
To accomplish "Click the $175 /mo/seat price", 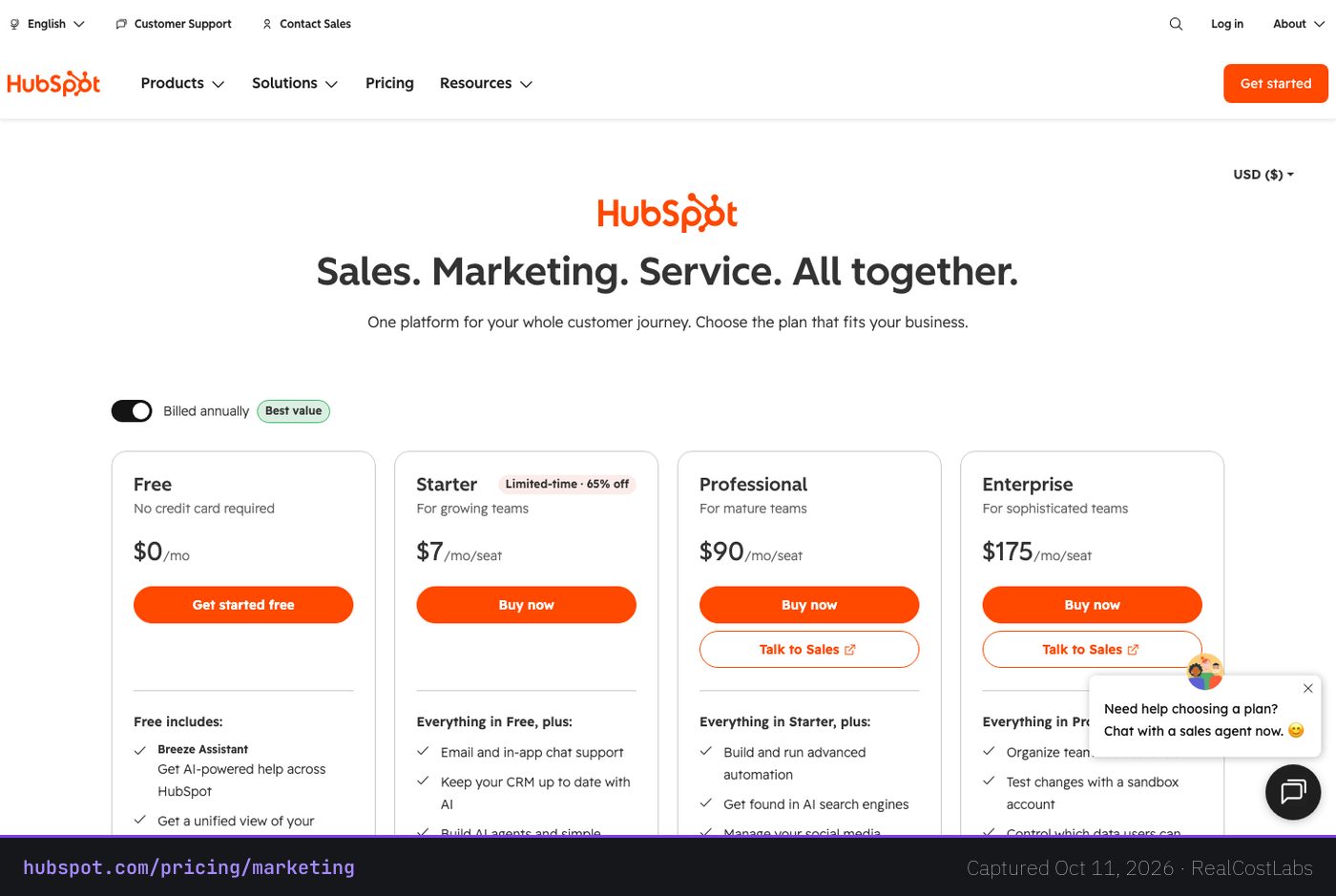I will click(x=1037, y=552).
